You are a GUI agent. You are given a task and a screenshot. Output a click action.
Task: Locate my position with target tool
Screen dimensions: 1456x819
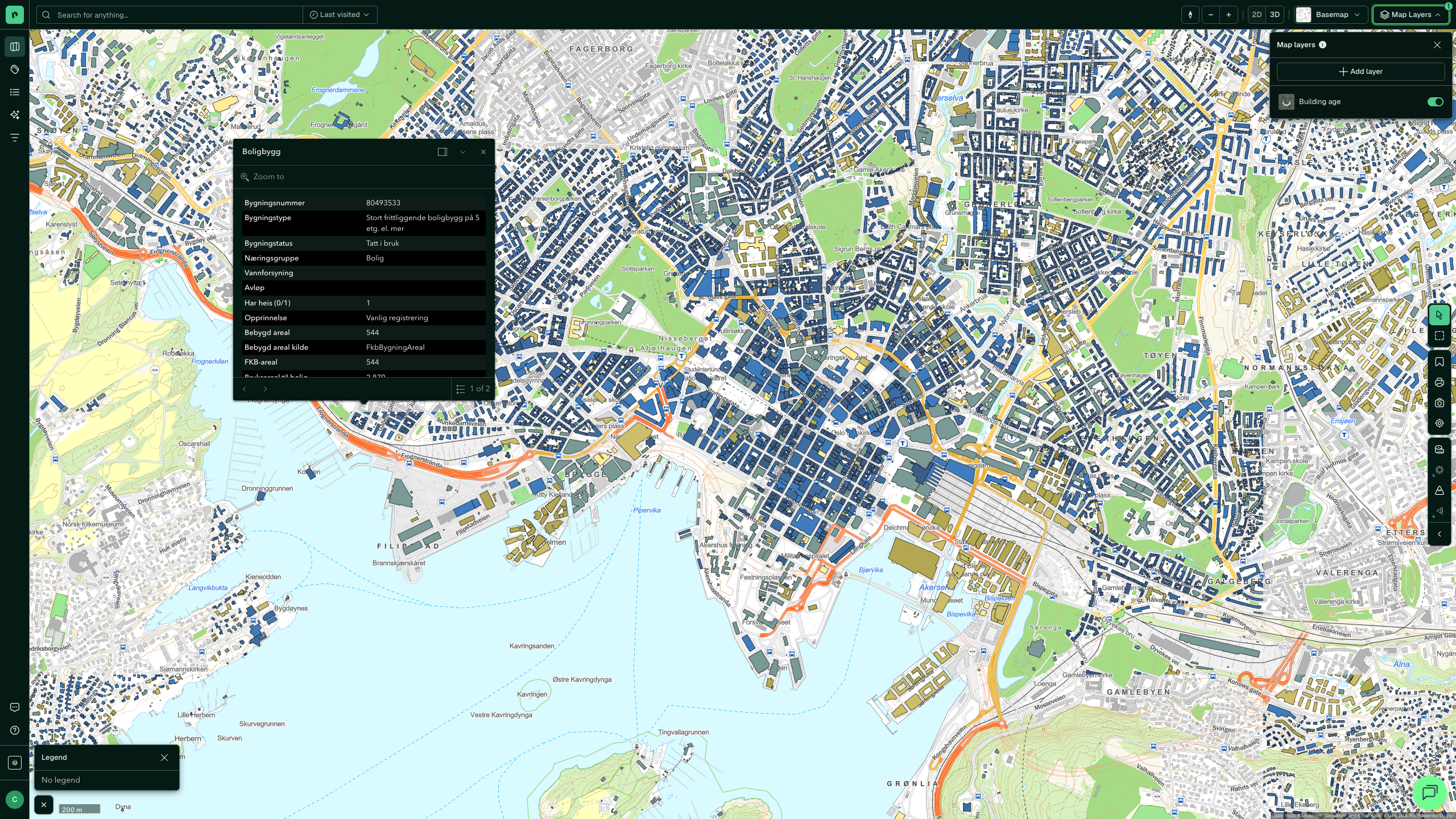point(1440,423)
